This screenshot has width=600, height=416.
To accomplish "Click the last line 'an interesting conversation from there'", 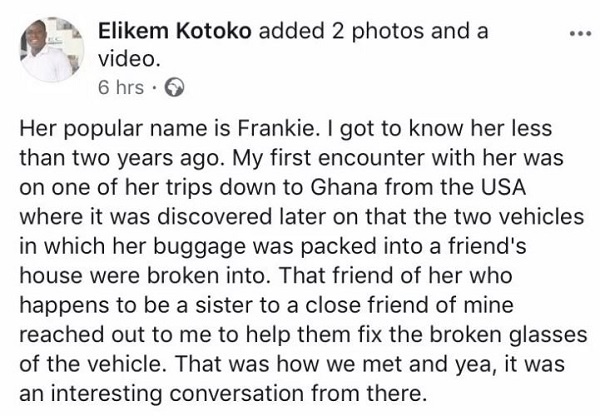I will tap(223, 393).
